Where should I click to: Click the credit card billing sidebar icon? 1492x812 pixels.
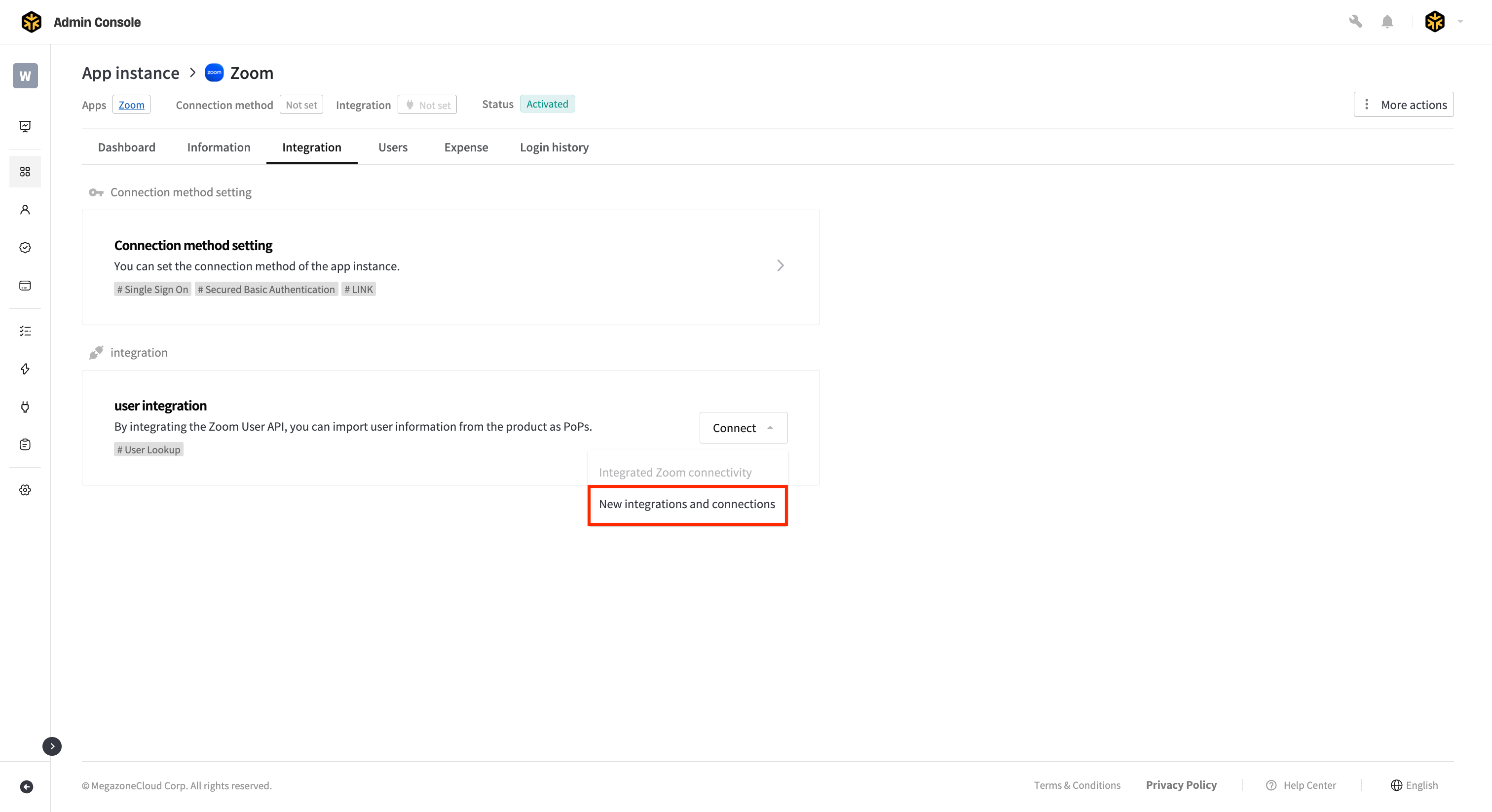point(25,286)
